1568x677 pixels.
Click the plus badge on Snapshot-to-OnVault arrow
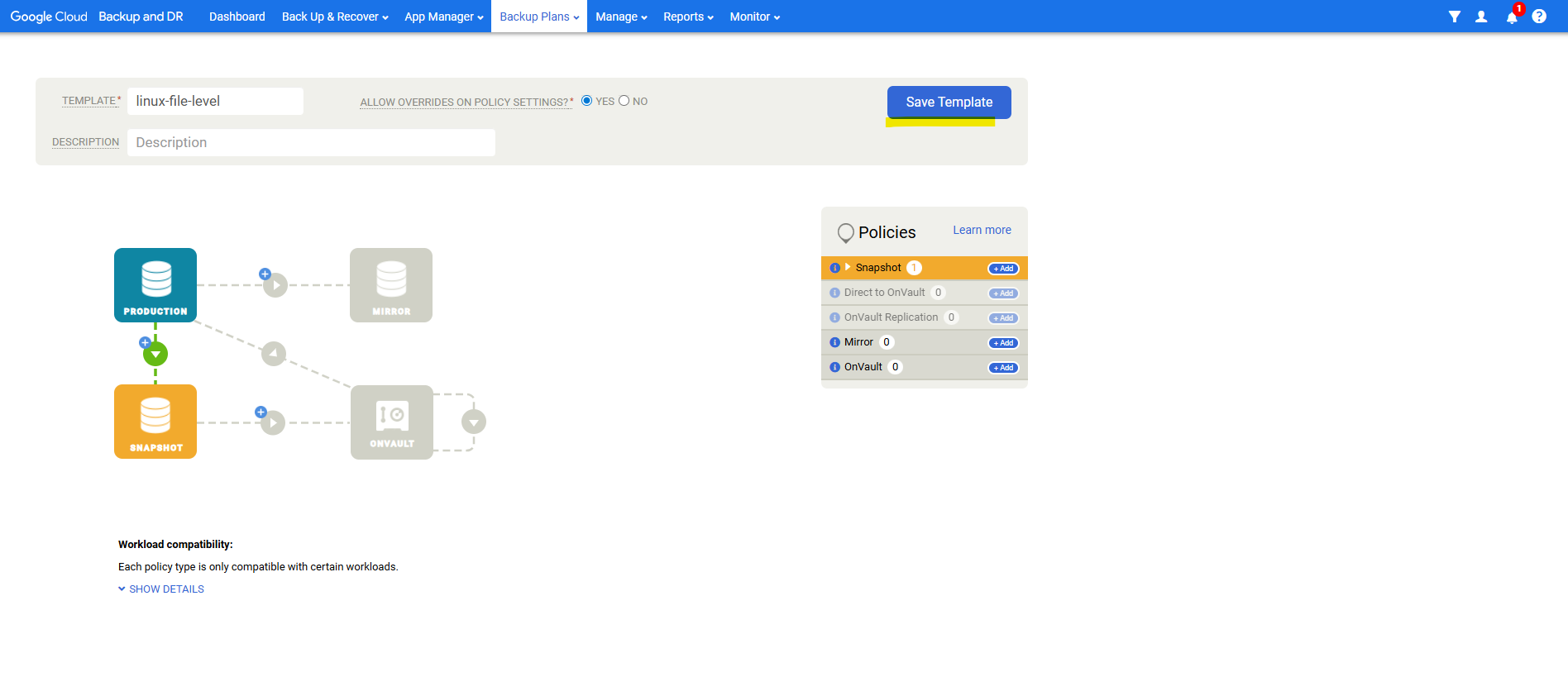(261, 412)
